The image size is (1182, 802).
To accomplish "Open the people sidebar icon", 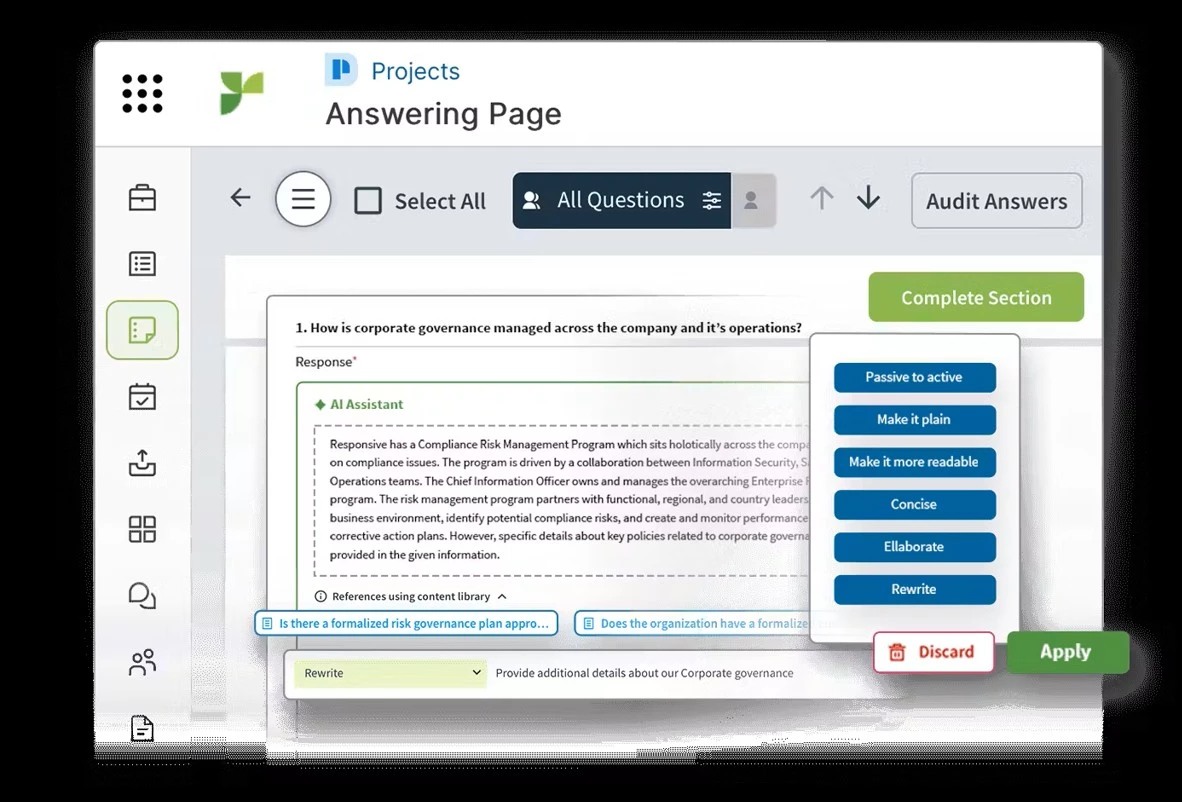I will tap(142, 662).
